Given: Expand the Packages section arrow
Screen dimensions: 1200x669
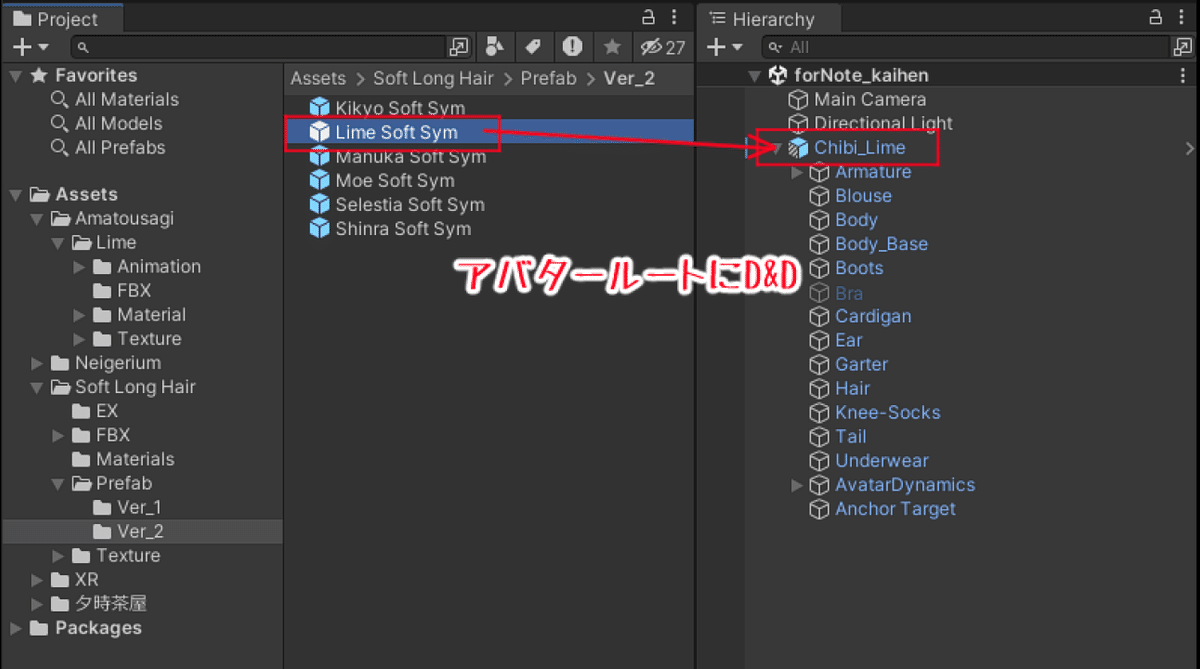Looking at the screenshot, I should (x=15, y=628).
